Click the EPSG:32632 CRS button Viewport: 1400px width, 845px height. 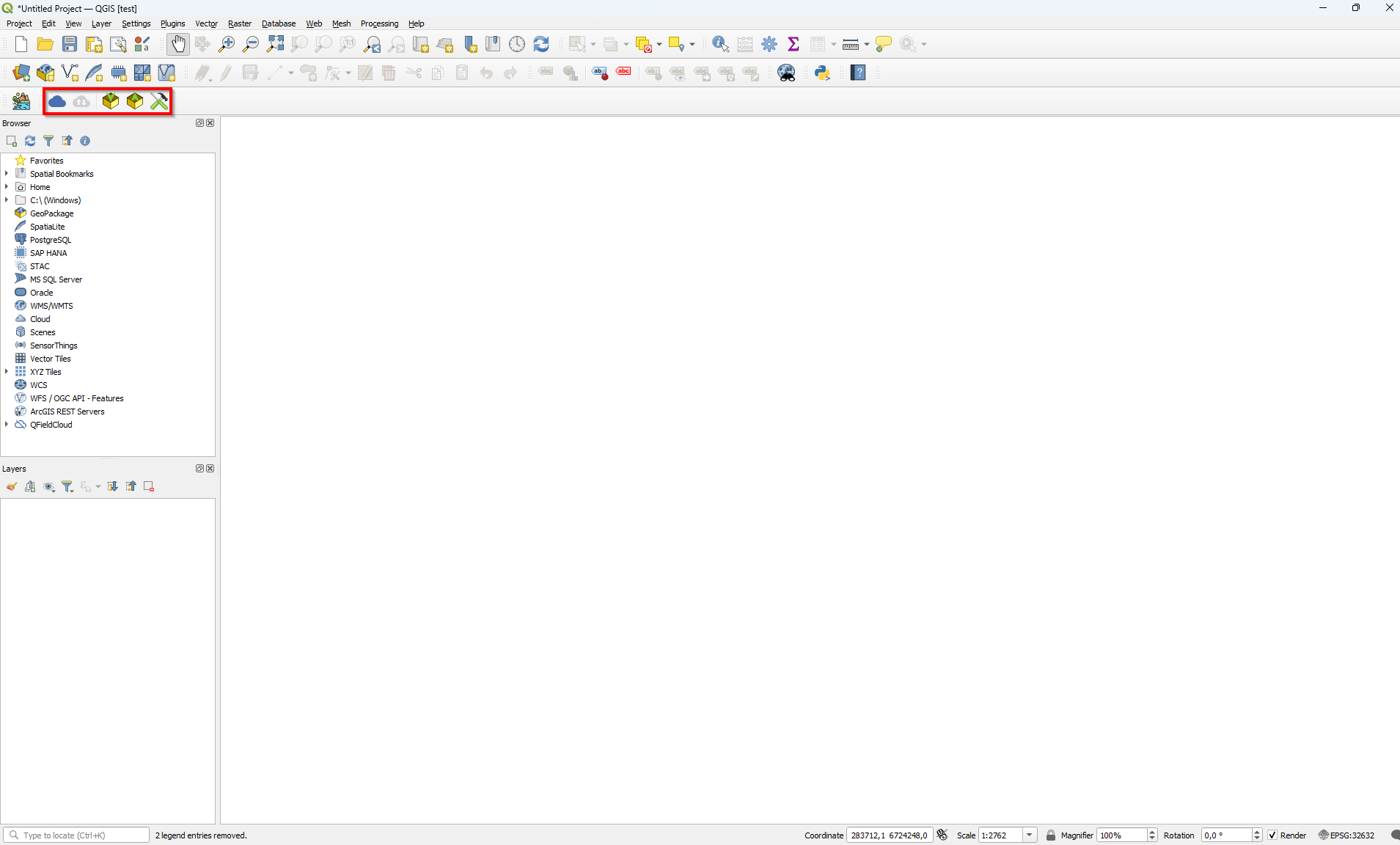[x=1346, y=835]
